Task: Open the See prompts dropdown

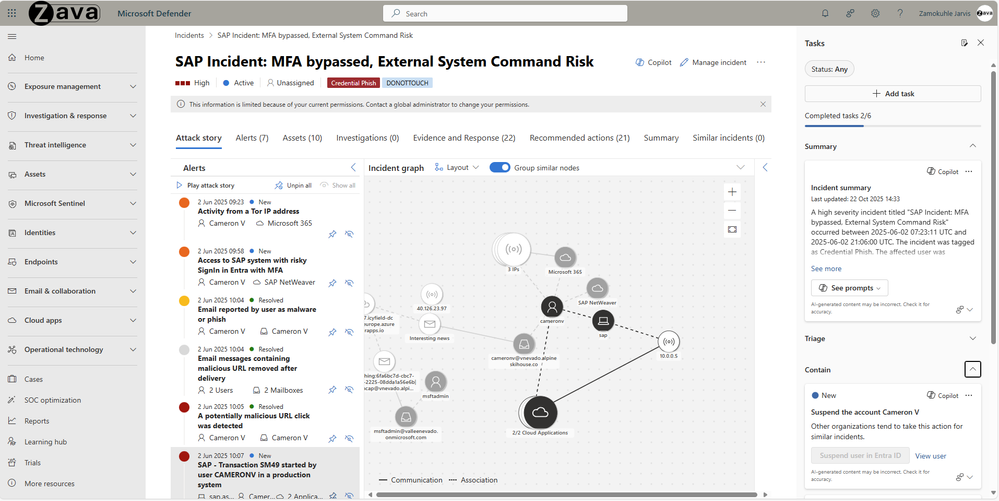Action: tap(849, 288)
